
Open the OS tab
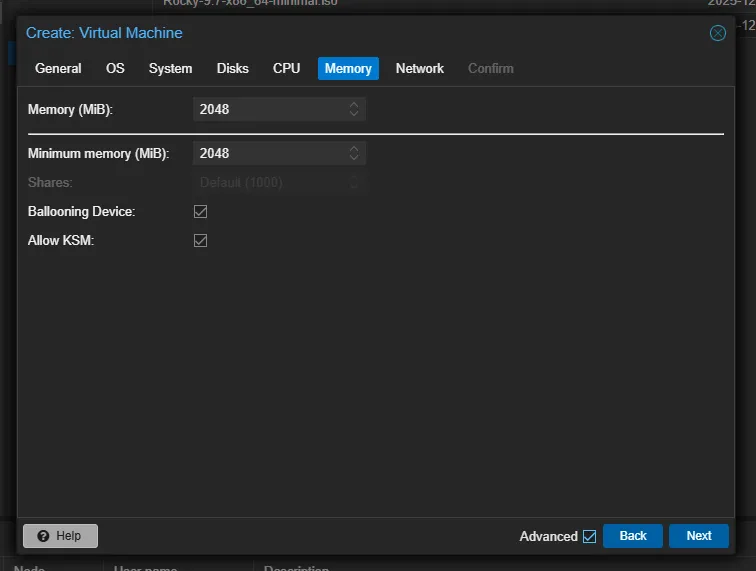tap(115, 68)
